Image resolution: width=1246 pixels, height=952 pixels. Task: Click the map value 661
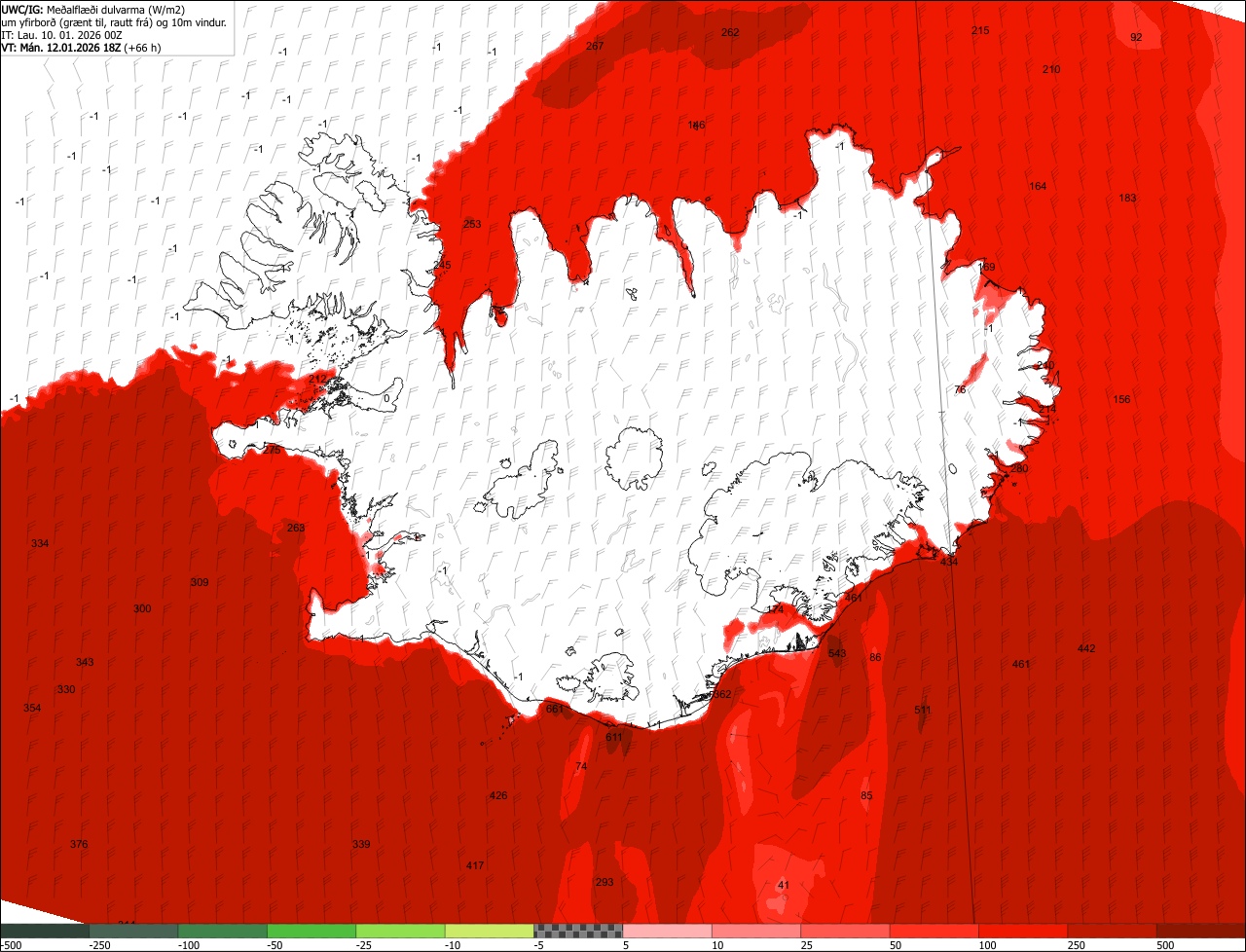[555, 709]
